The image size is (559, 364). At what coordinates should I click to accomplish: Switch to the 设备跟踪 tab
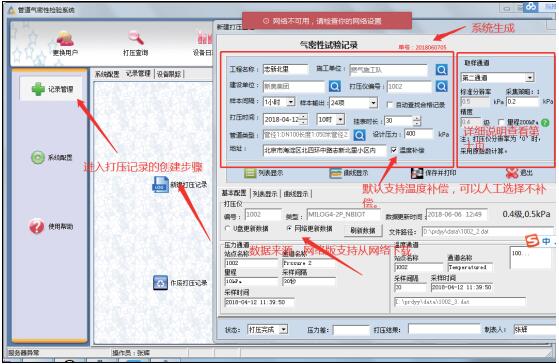[169, 74]
